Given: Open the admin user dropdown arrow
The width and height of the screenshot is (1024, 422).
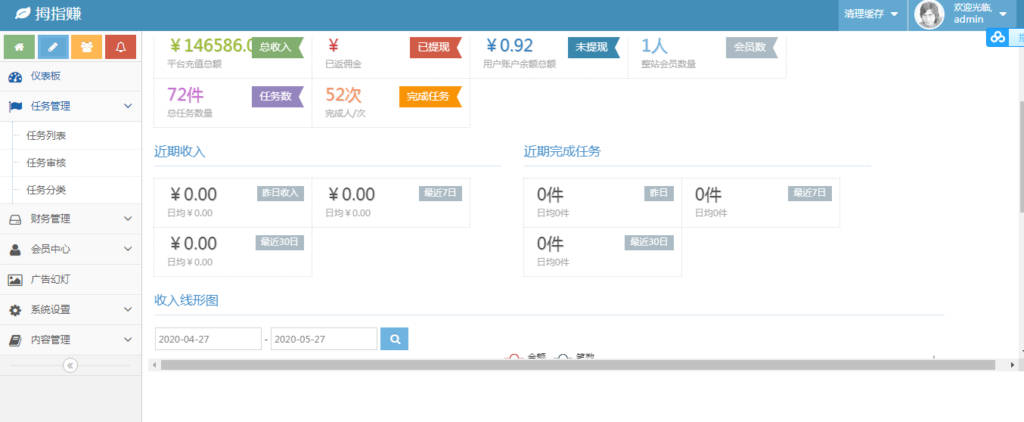Looking at the screenshot, I should (1003, 14).
